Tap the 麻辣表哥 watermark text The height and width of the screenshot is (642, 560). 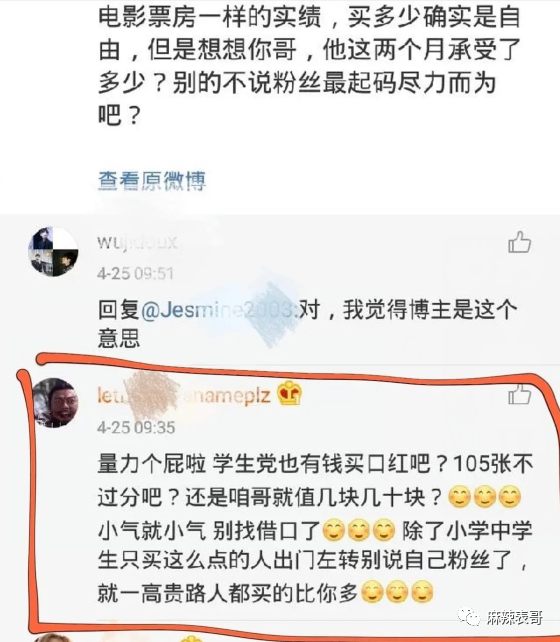tap(515, 617)
